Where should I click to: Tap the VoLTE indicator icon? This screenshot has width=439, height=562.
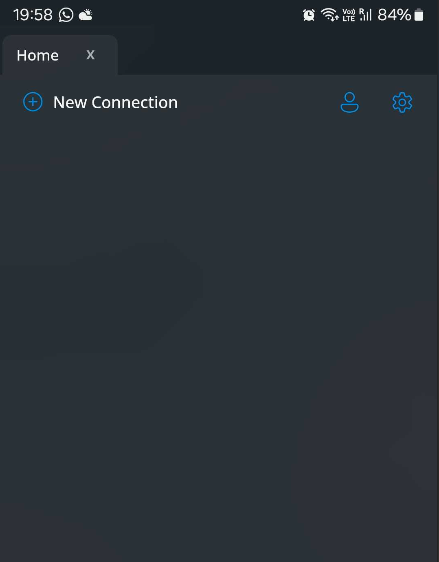click(x=349, y=15)
